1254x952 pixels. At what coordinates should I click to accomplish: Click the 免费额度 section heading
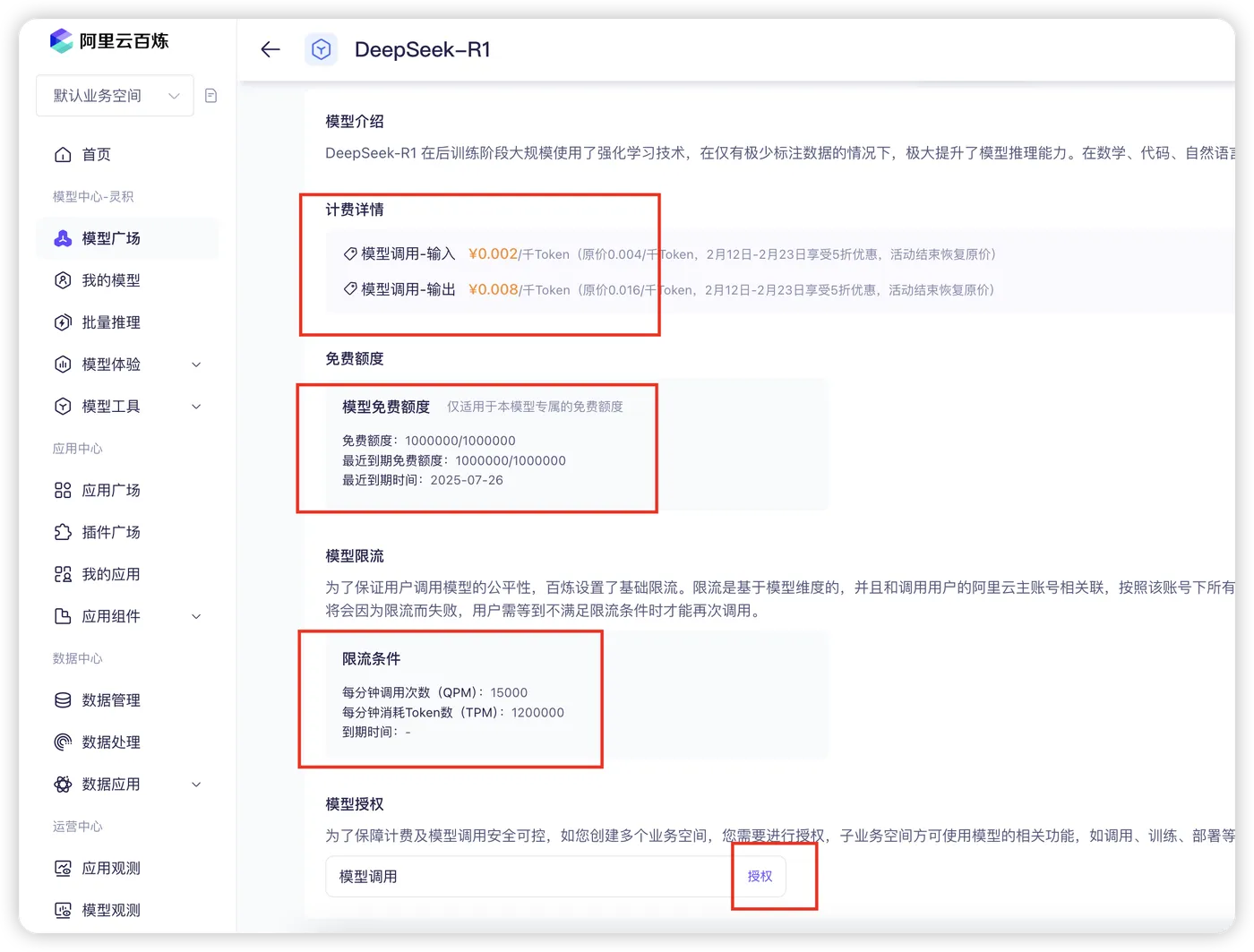tap(355, 358)
